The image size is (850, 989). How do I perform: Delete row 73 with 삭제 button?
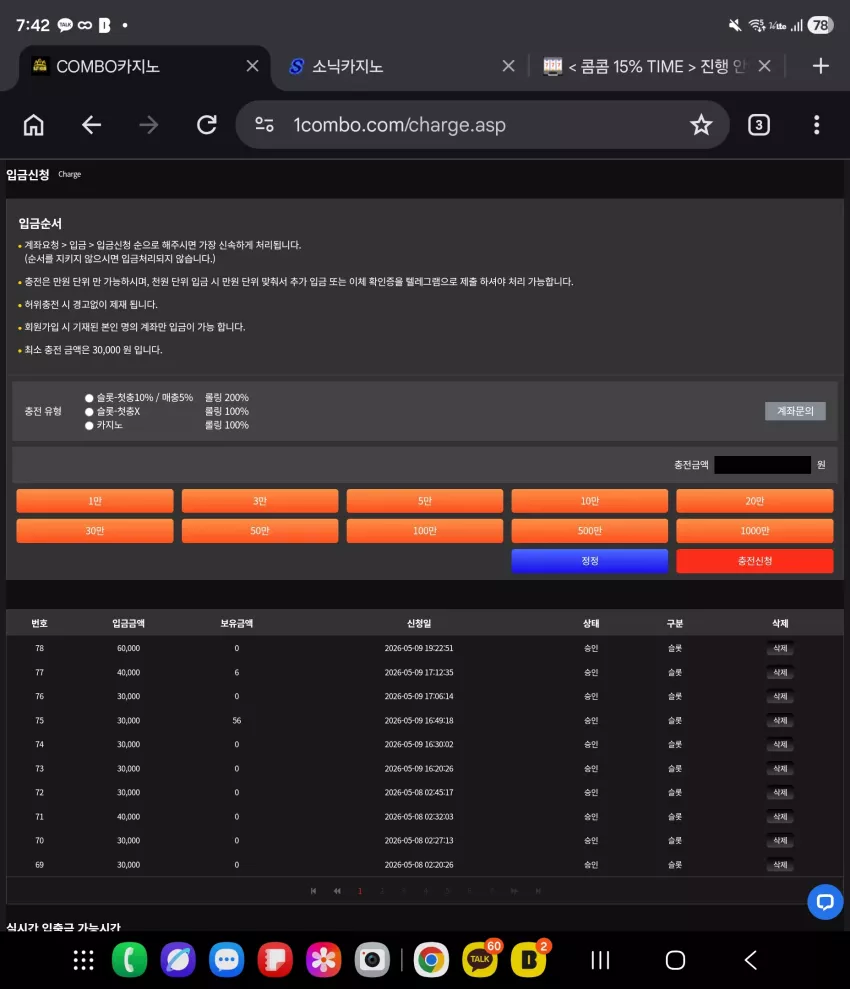(x=780, y=768)
